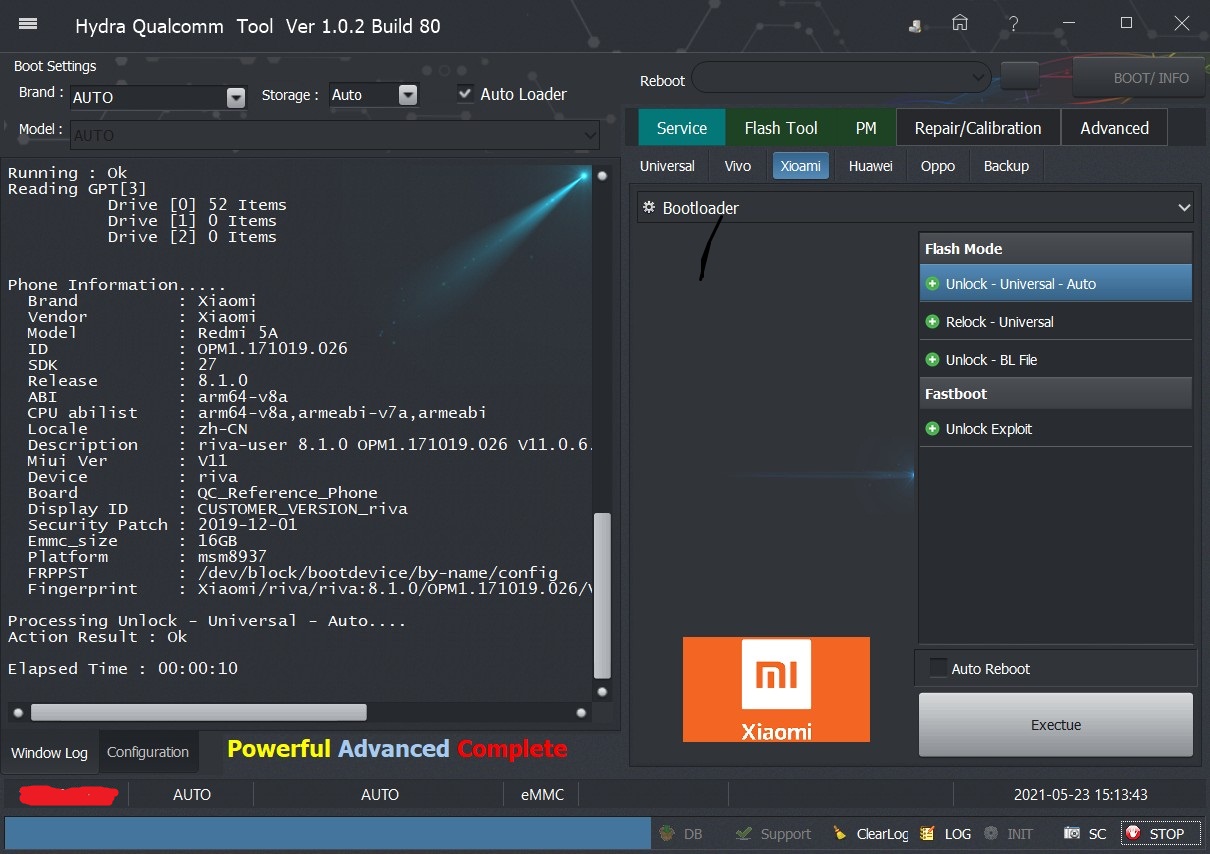
Task: Enable the Auto Reboot checkbox
Action: pyautogui.click(x=938, y=668)
